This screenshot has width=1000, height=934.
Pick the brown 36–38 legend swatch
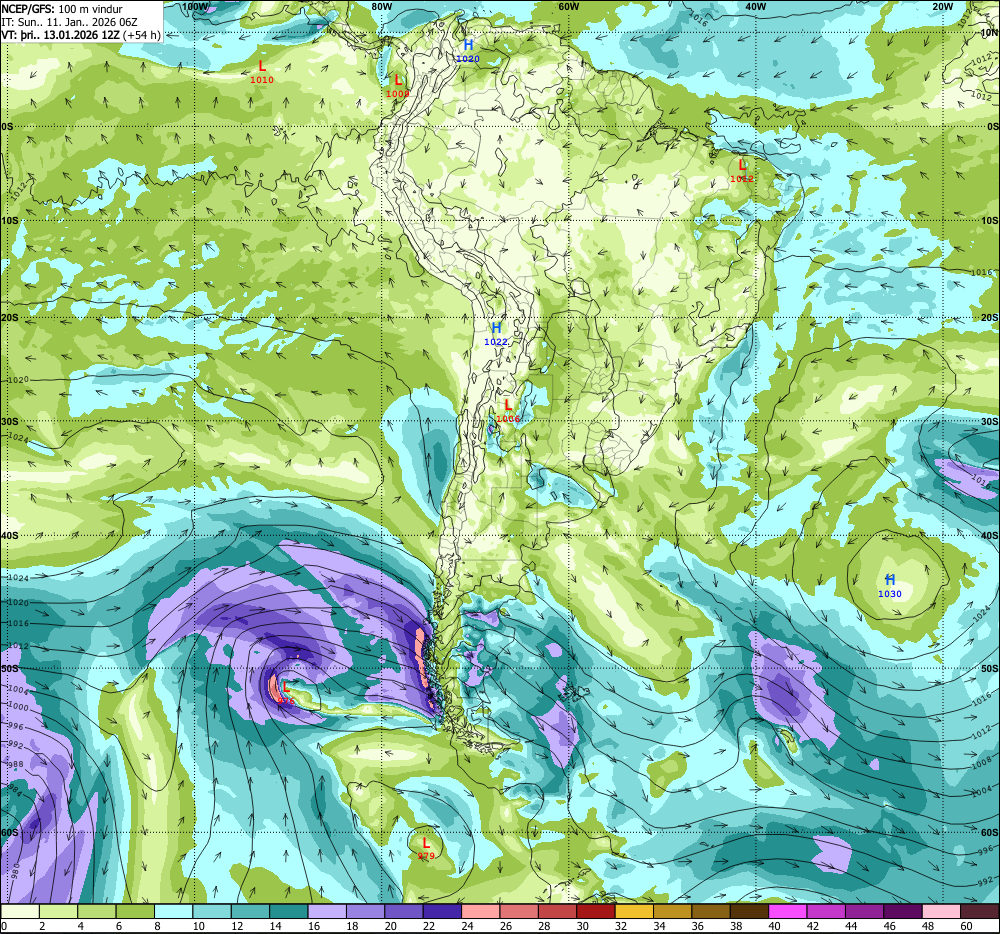tap(711, 911)
